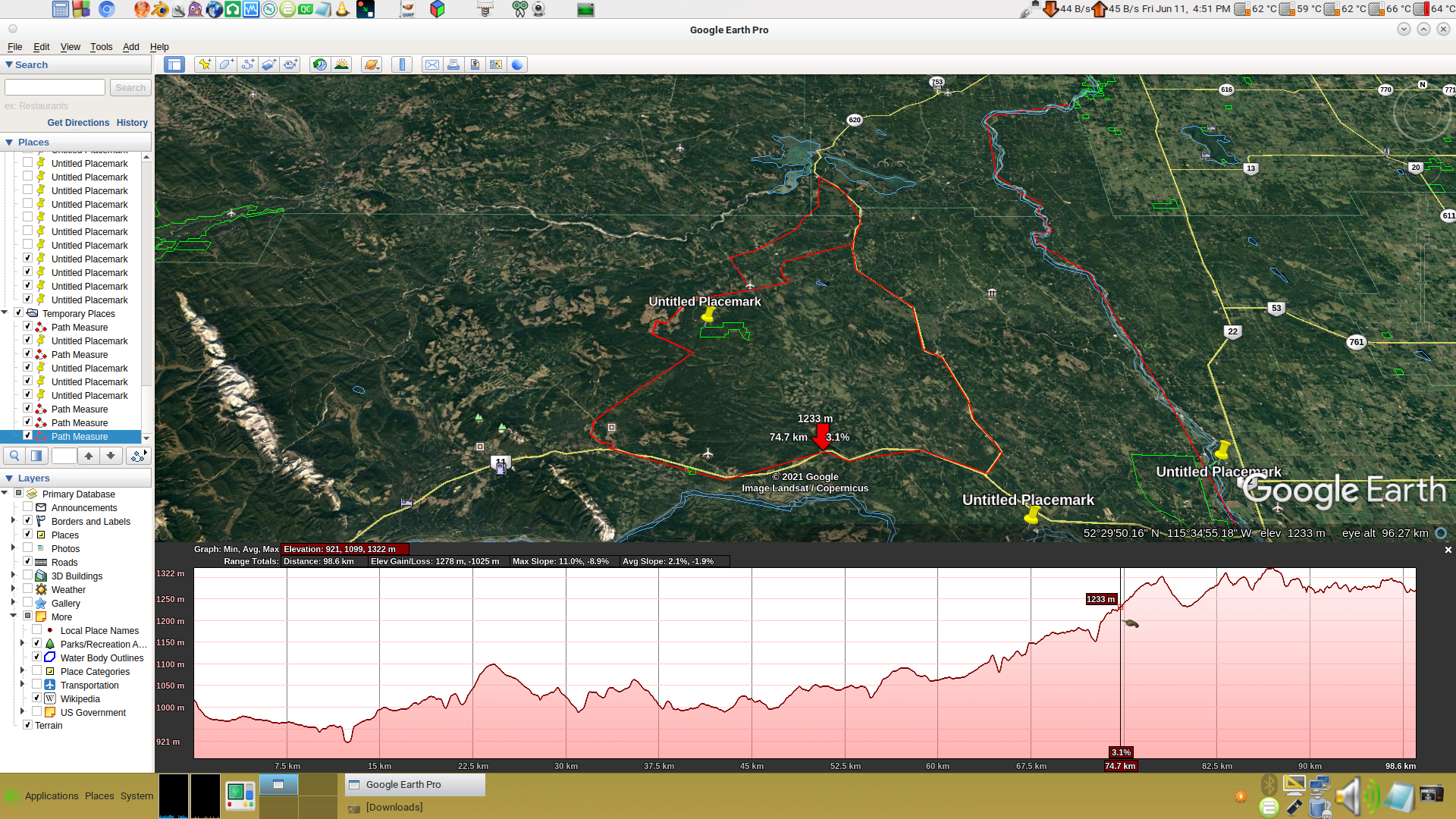Toggle sunlight across the landscape icon
Screen dimensions: 1456x819
pos(341,64)
